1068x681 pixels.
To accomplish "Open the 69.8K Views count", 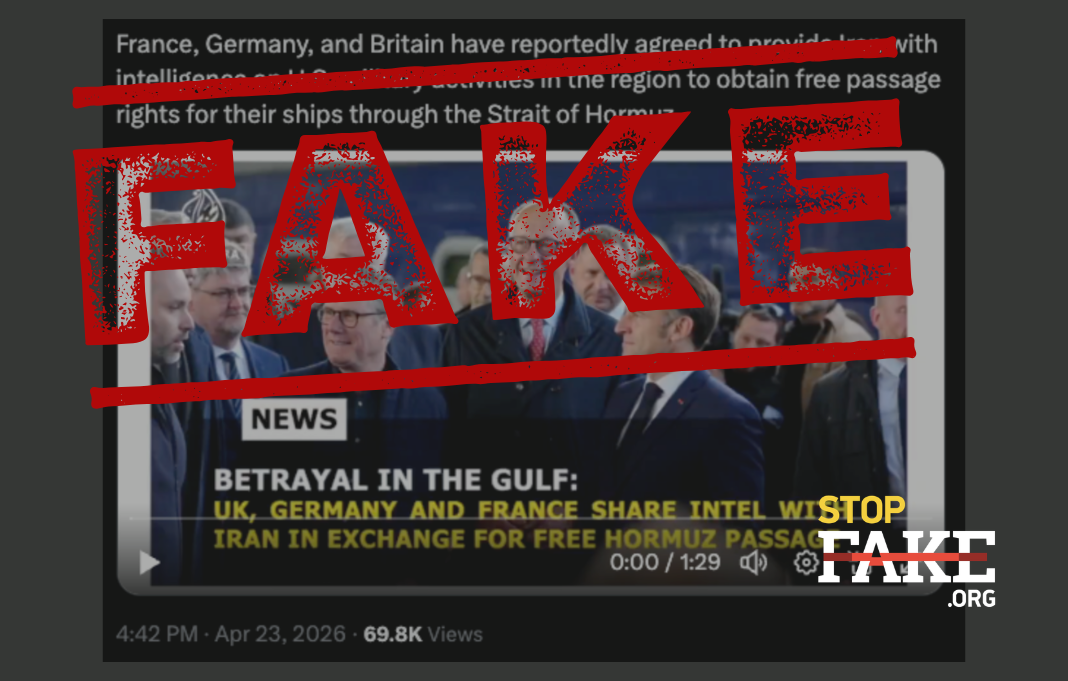I will pos(423,634).
